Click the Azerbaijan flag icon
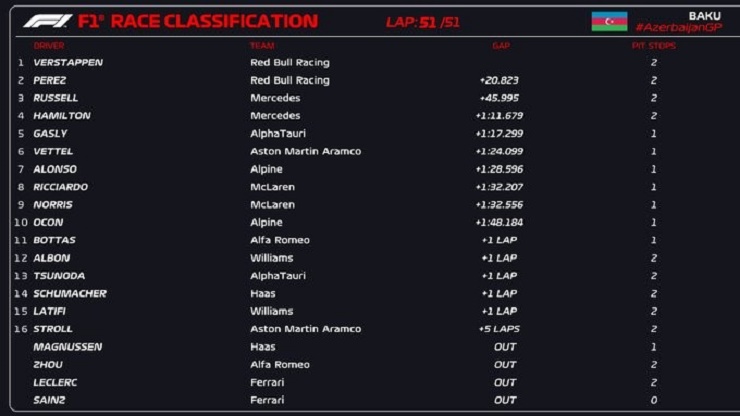 [x=608, y=21]
